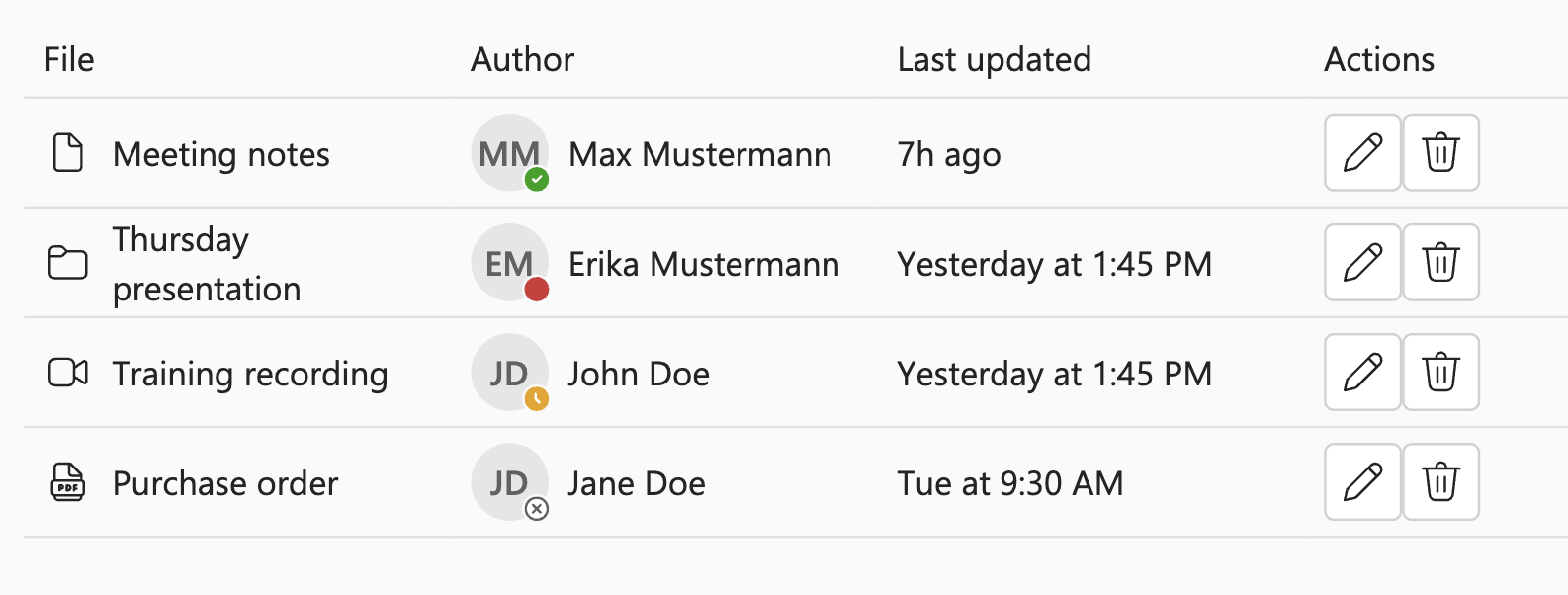Delete the Purchase order file
This screenshot has width=1568, height=595.
click(1440, 482)
